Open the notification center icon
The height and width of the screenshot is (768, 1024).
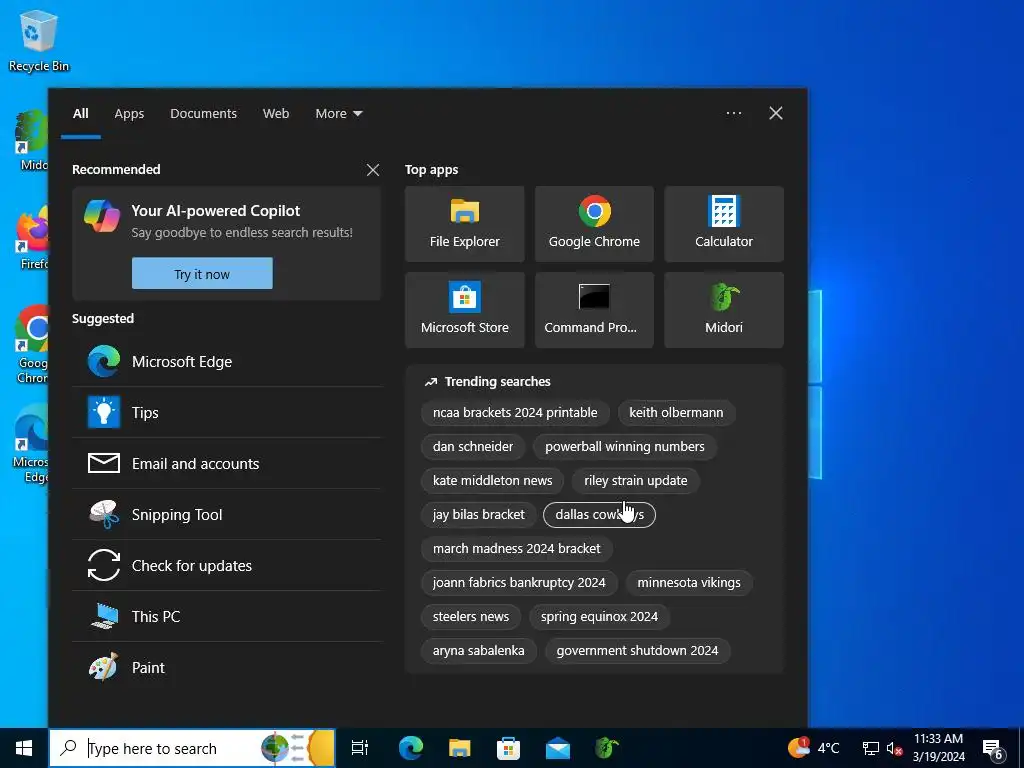(x=993, y=749)
